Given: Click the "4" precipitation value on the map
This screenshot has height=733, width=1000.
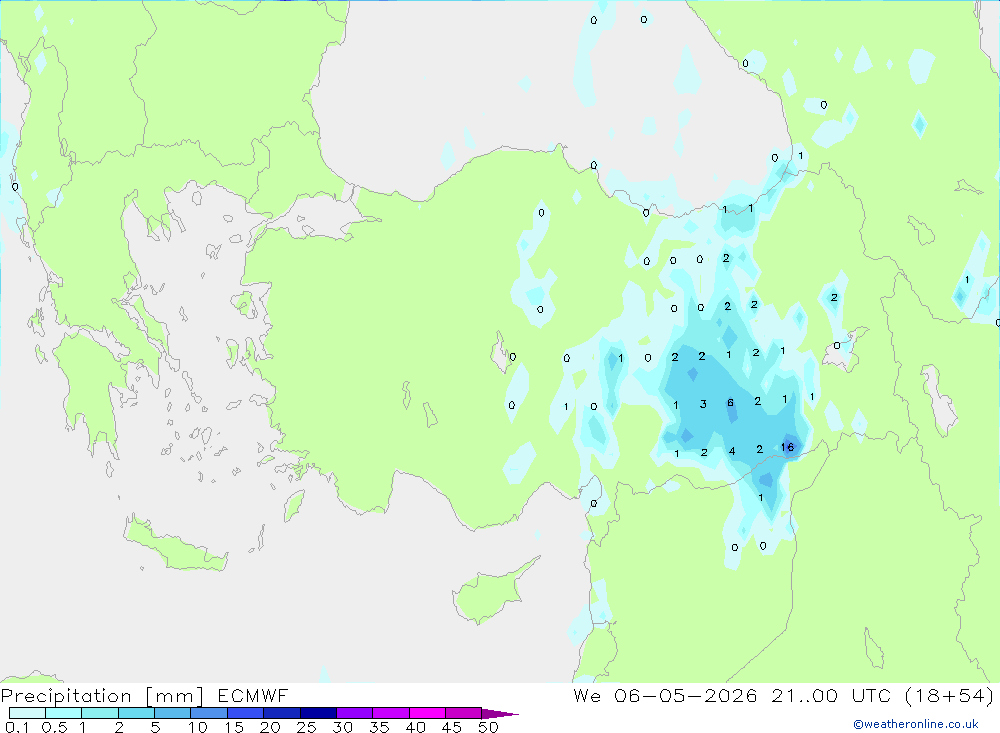Looking at the screenshot, I should (732, 451).
